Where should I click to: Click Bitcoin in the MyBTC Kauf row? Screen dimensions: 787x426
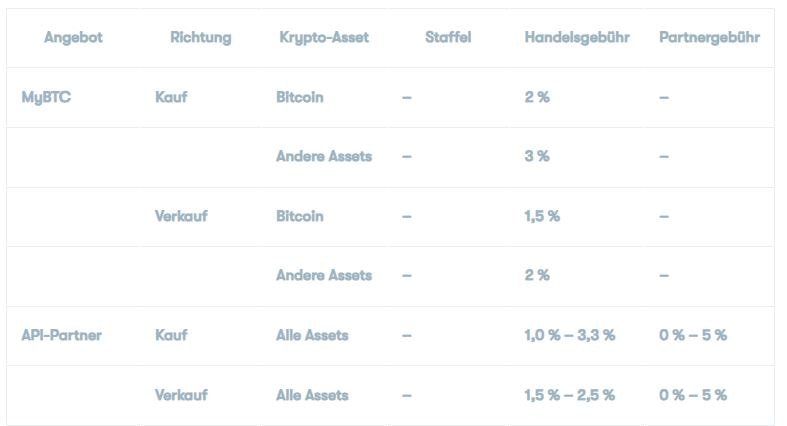(x=300, y=97)
